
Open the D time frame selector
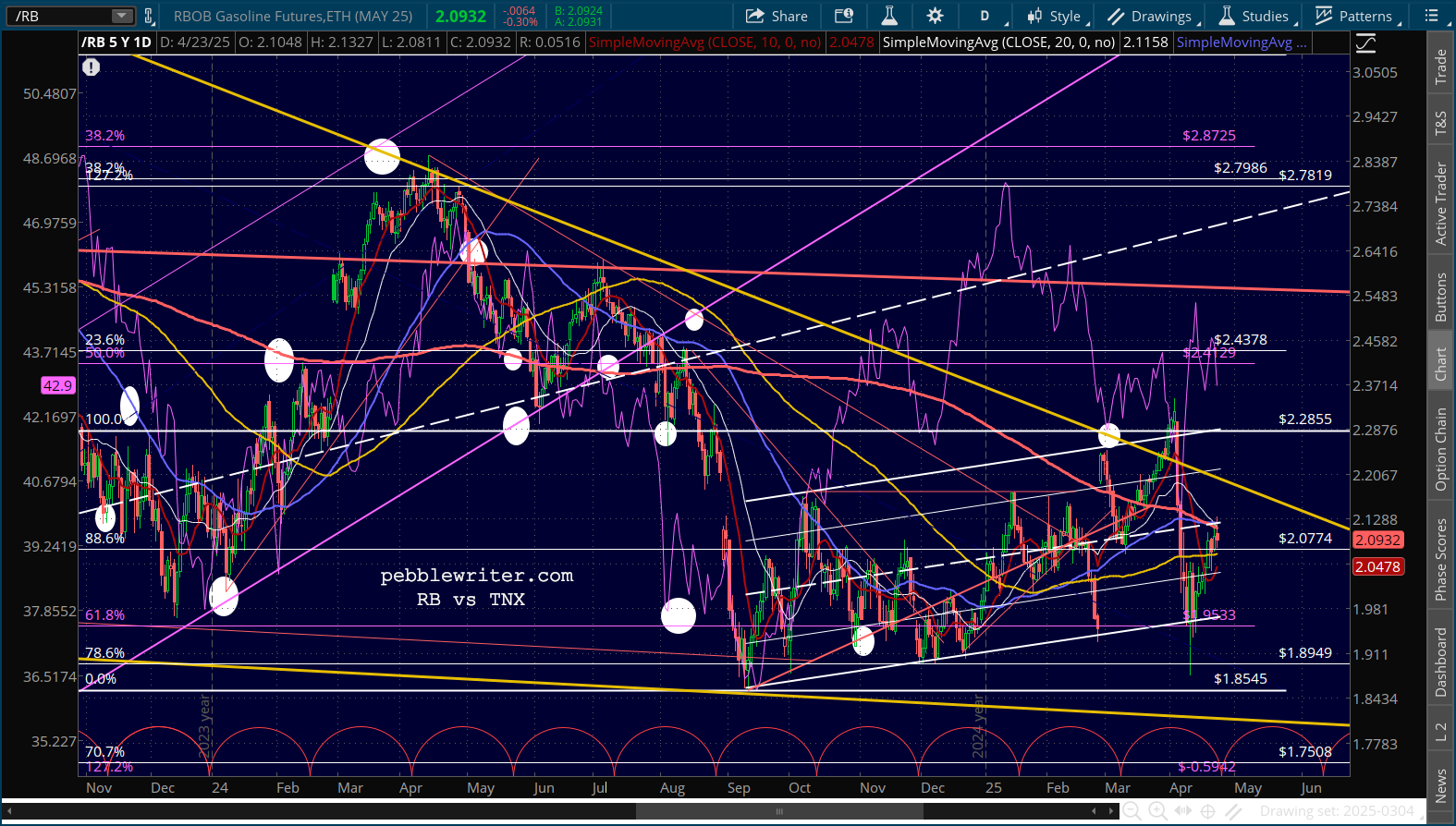coord(985,16)
